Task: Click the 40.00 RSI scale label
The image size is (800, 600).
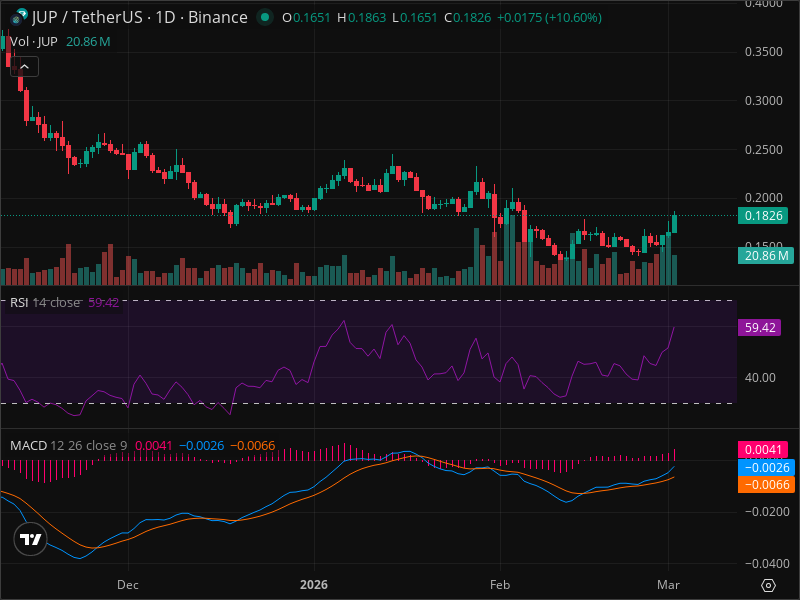Action: tap(760, 378)
